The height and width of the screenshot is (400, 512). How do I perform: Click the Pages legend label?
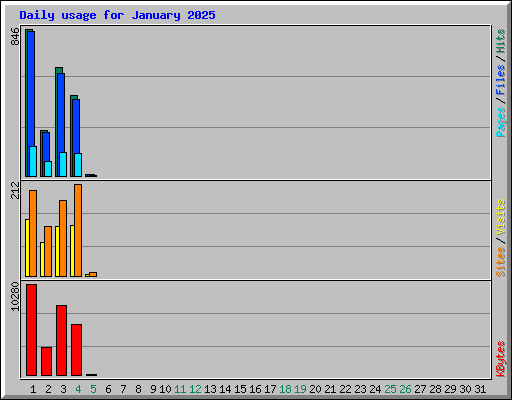coord(500,122)
